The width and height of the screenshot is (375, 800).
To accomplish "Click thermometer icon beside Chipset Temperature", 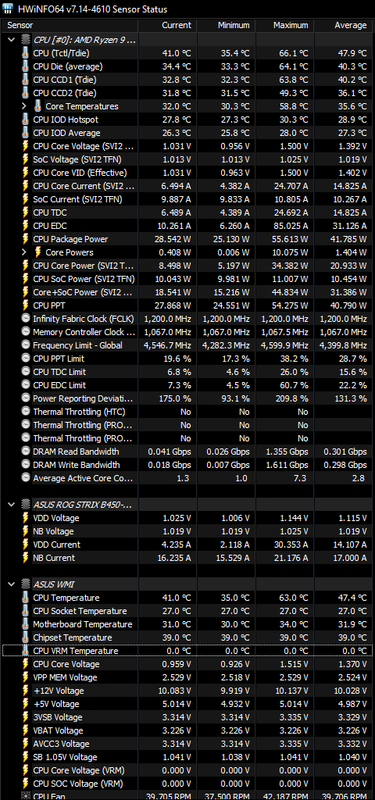I will pos(26,637).
